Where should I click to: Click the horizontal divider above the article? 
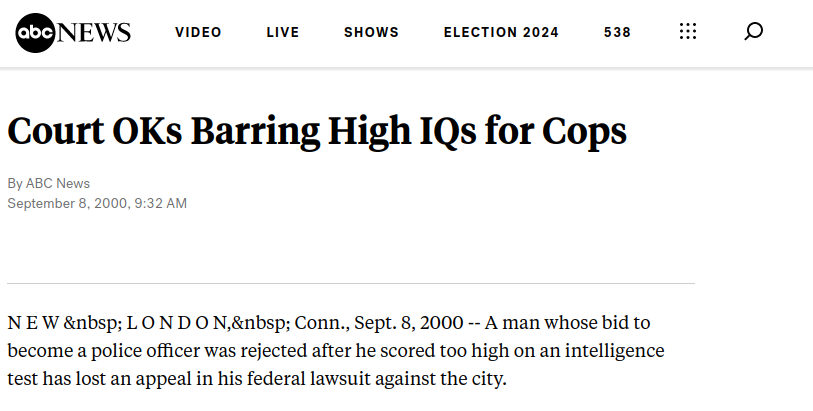(x=351, y=284)
